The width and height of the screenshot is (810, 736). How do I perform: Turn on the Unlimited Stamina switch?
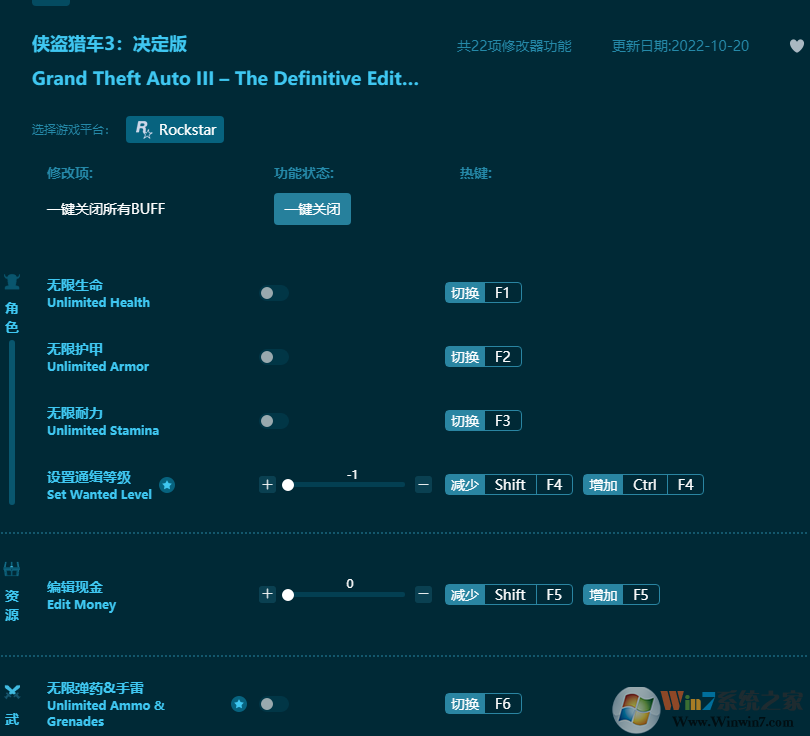[273, 421]
